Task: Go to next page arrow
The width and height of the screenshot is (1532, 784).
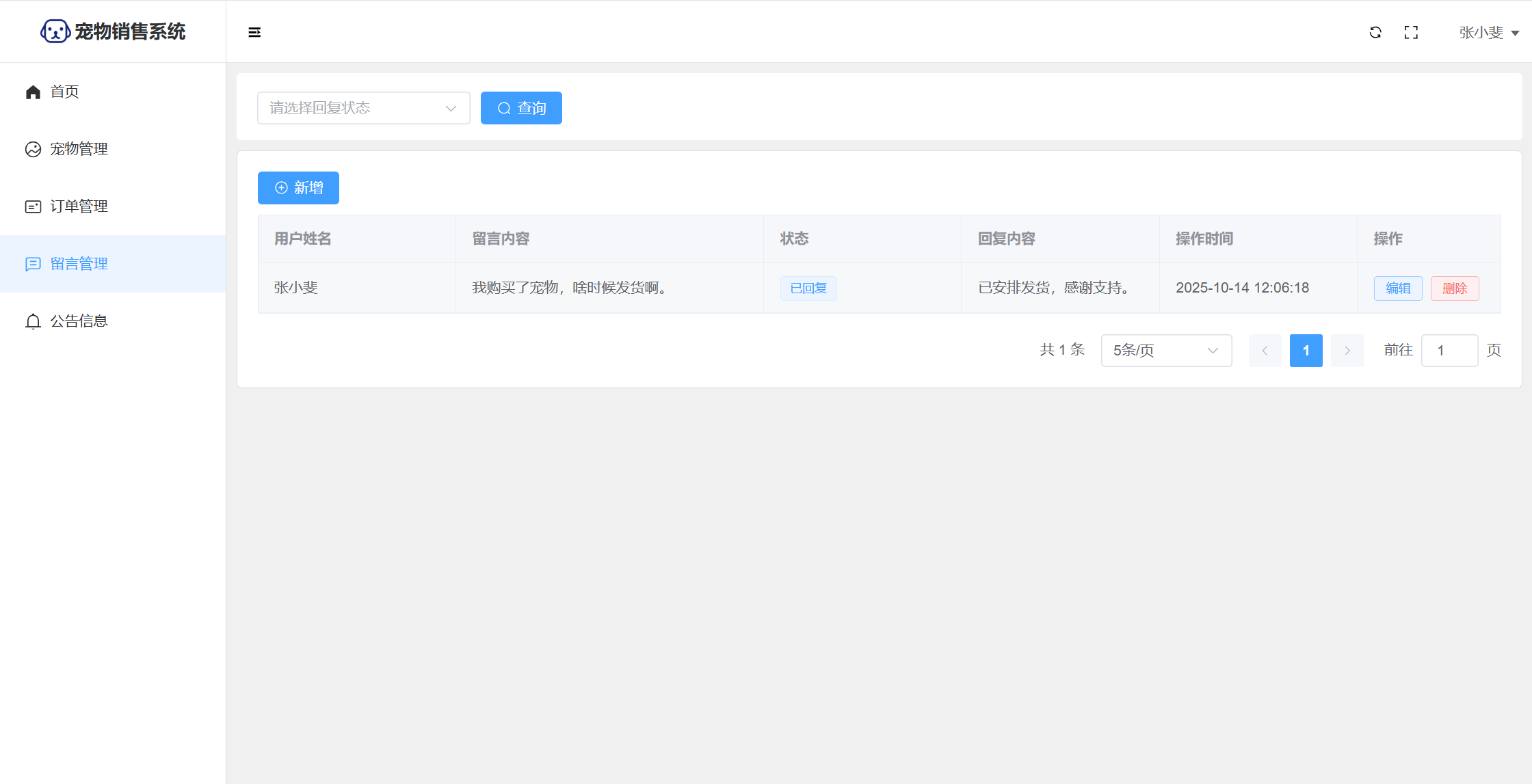Action: click(x=1347, y=351)
